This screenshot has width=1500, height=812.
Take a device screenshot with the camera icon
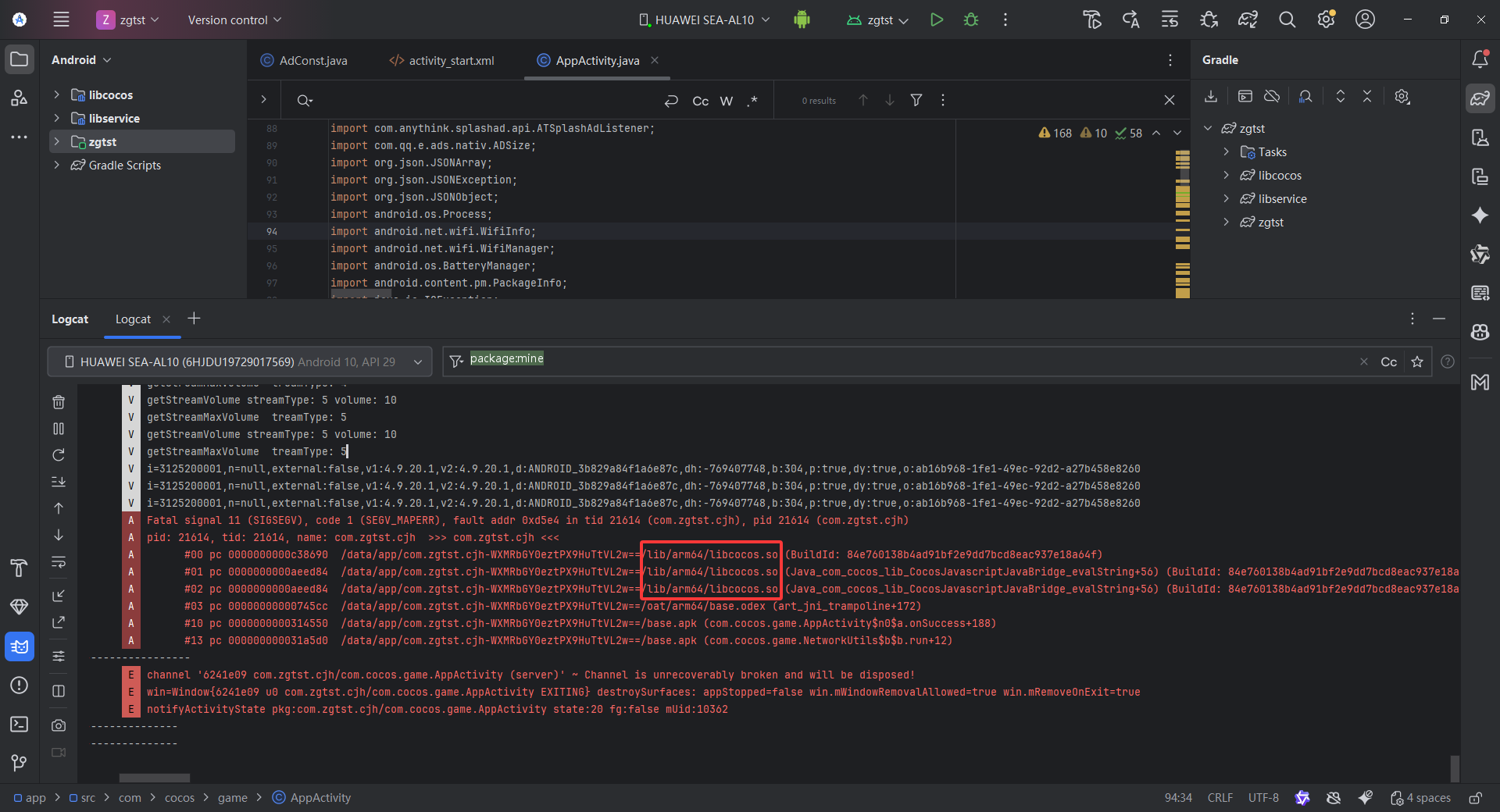[x=59, y=725]
